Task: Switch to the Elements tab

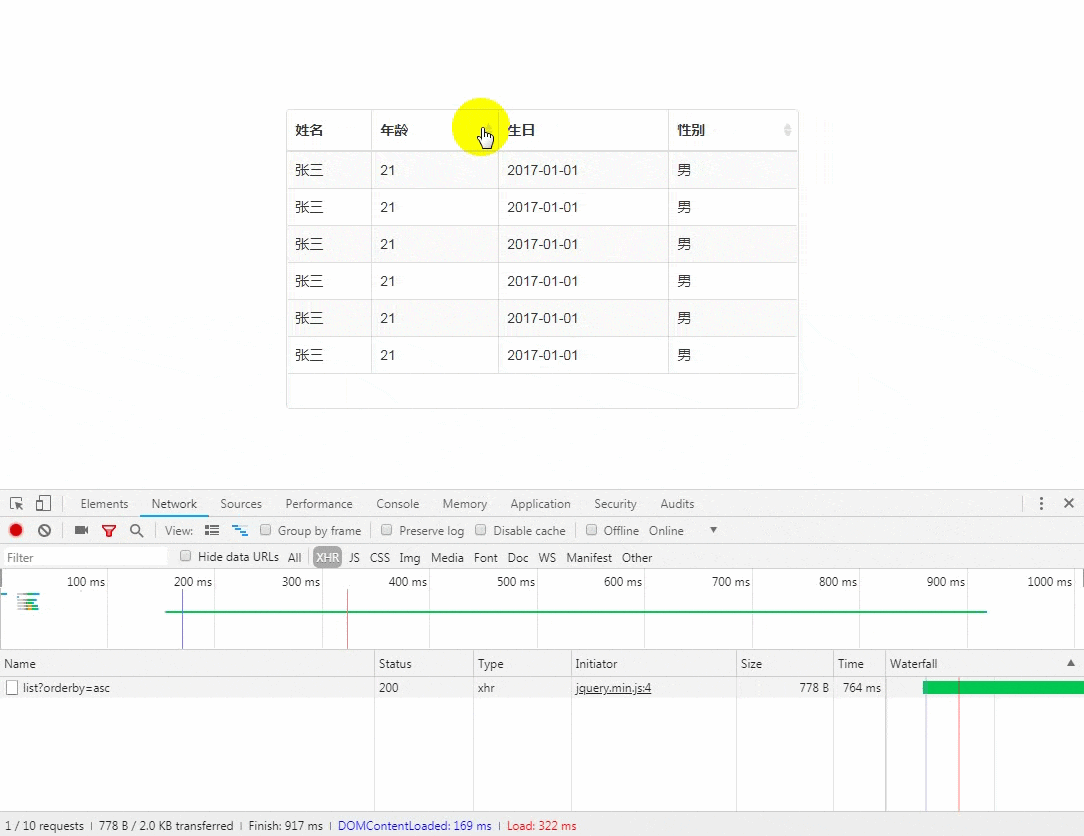Action: click(104, 503)
